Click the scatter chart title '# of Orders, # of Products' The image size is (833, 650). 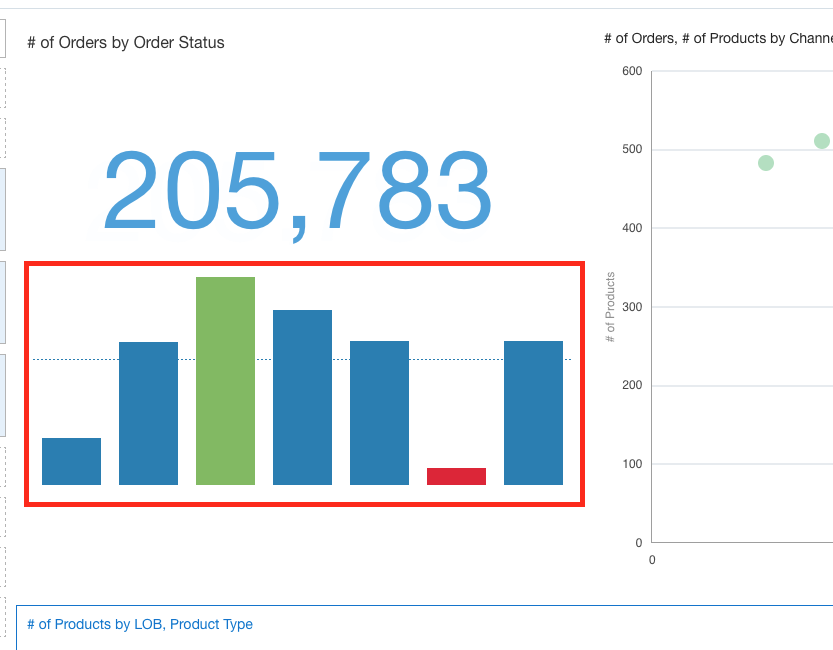(718, 38)
